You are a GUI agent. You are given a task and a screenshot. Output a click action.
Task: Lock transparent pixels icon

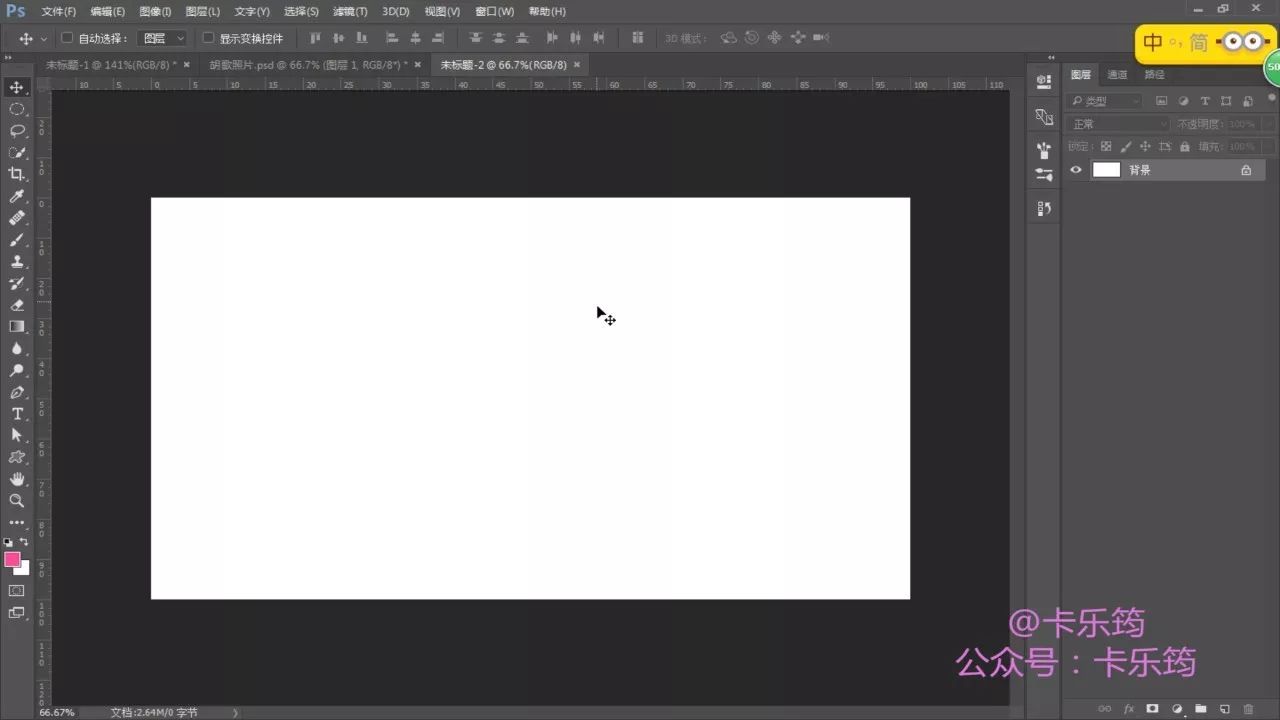1106,146
